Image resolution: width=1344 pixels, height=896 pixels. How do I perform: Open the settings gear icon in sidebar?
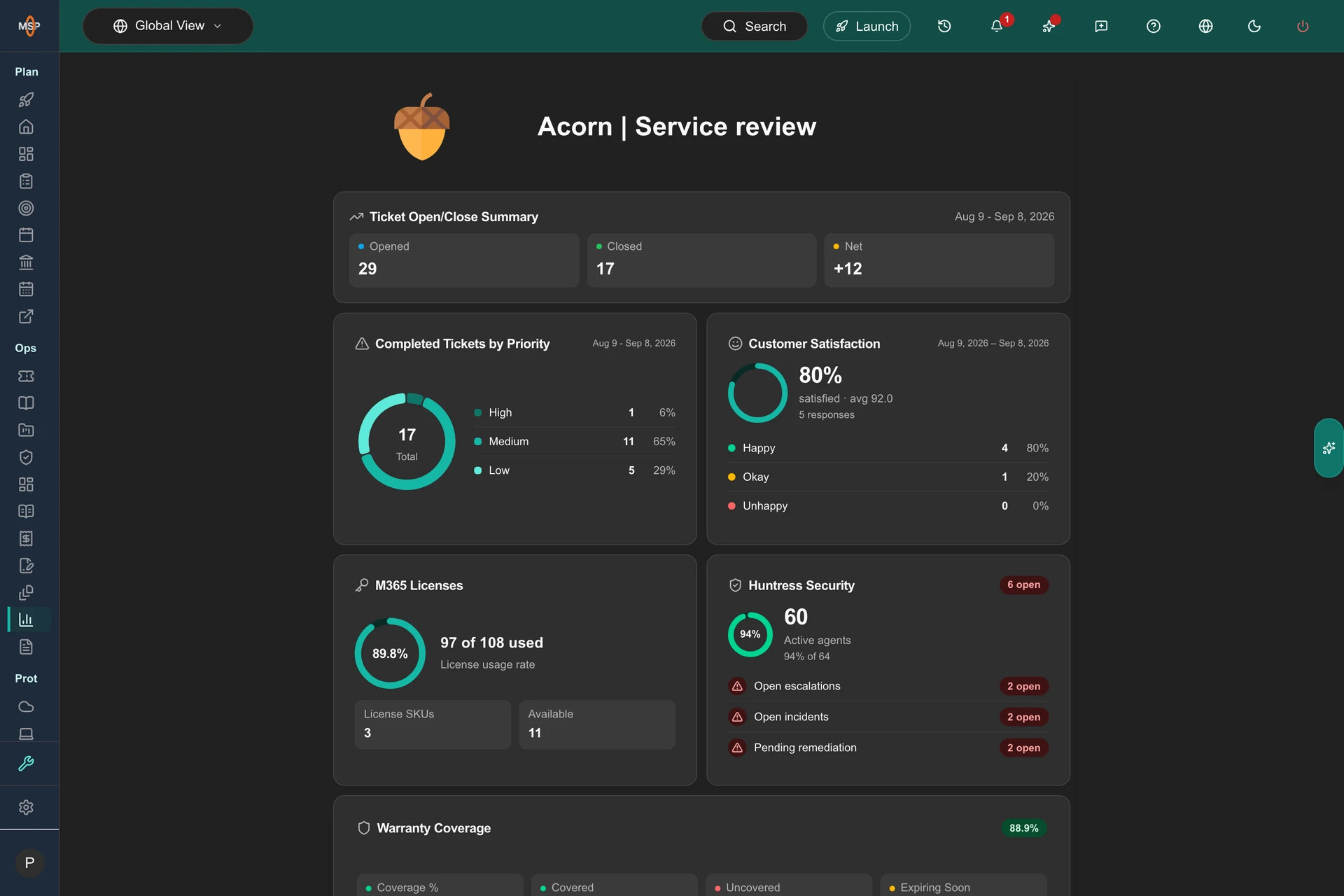[26, 807]
